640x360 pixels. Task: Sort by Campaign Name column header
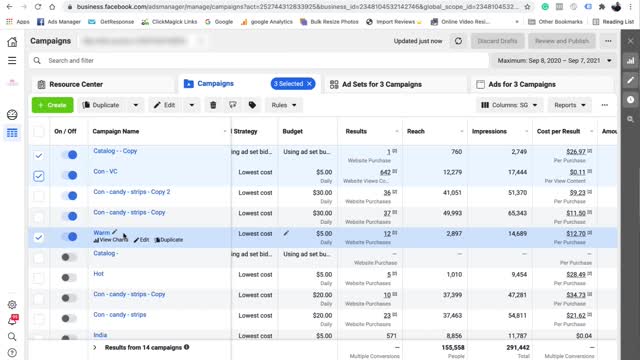(x=116, y=131)
